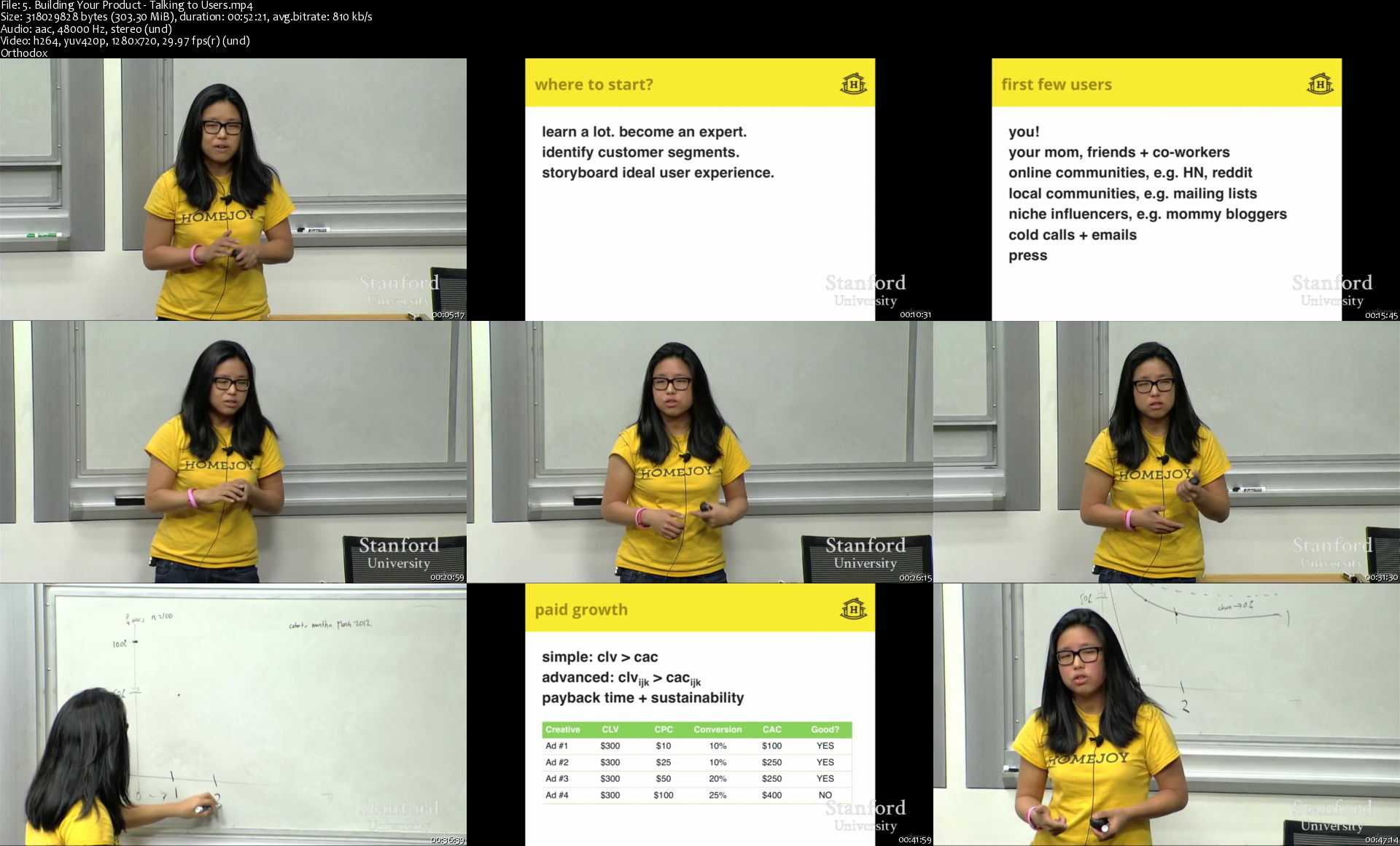Viewport: 1400px width, 846px height.
Task: Click the 'cold calls + emails' line
Action: [1072, 235]
